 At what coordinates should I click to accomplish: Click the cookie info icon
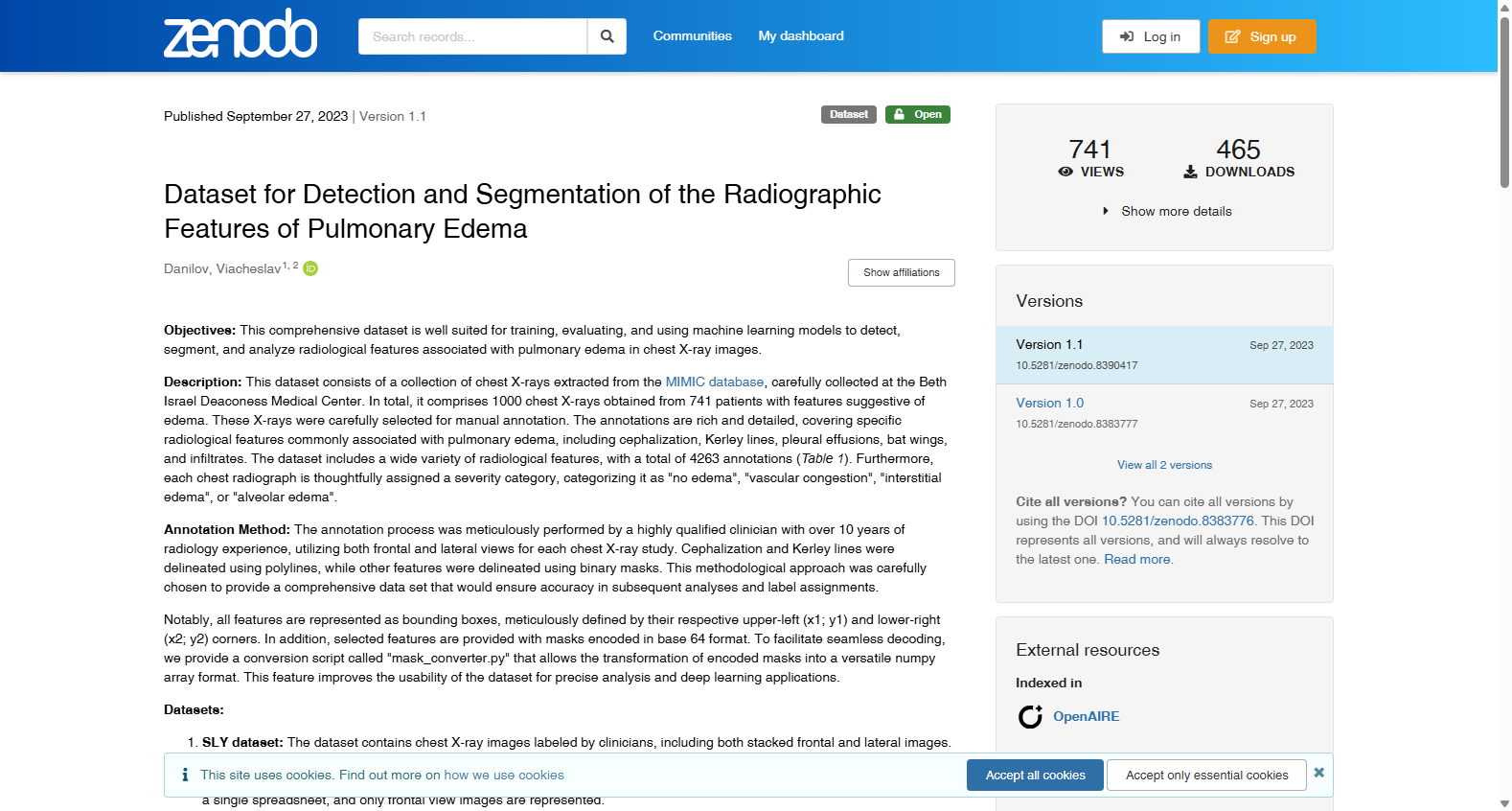(185, 775)
